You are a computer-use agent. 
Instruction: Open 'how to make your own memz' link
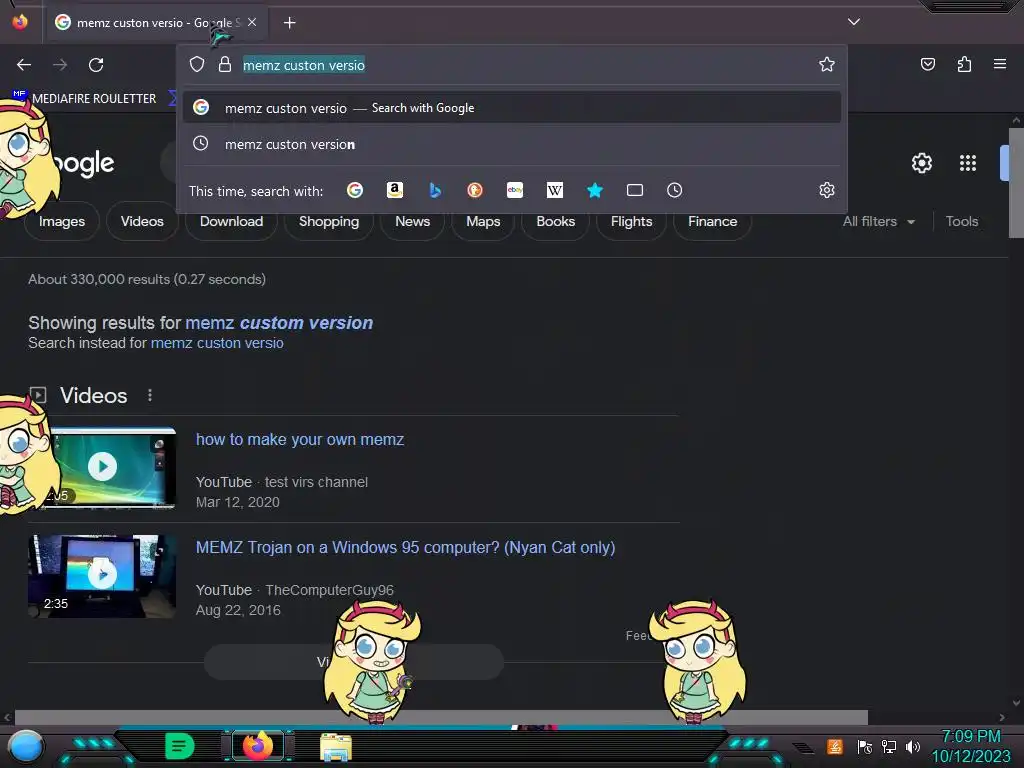coord(300,440)
